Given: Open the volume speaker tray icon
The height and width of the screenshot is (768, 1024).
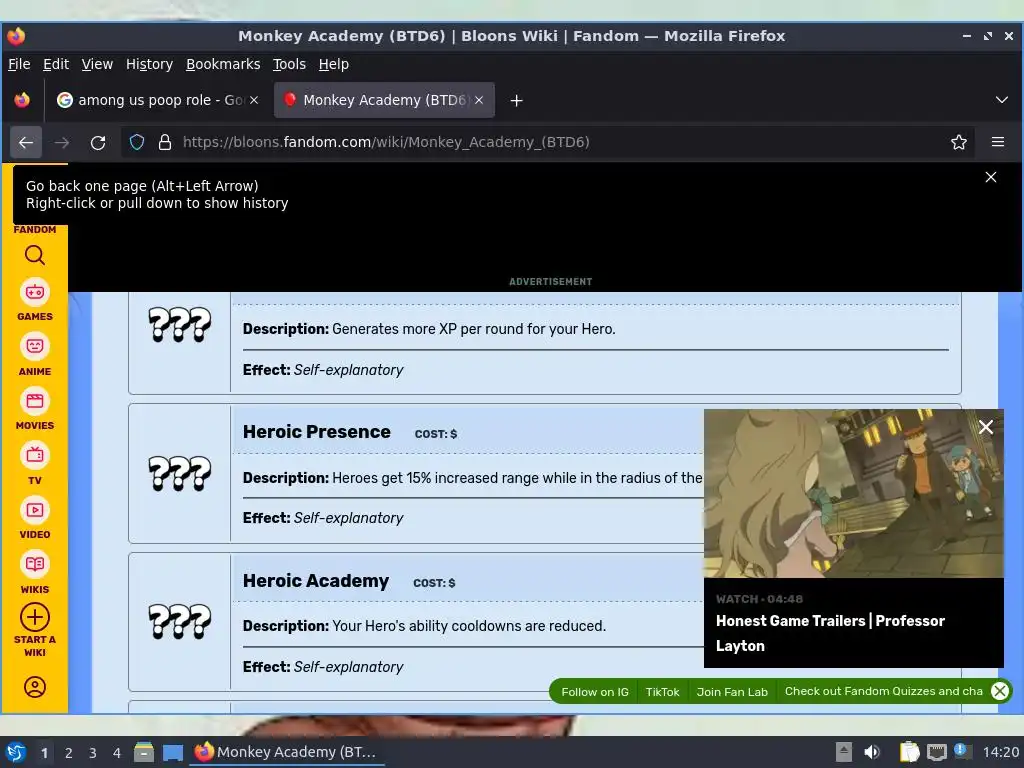Looking at the screenshot, I should pos(872,752).
